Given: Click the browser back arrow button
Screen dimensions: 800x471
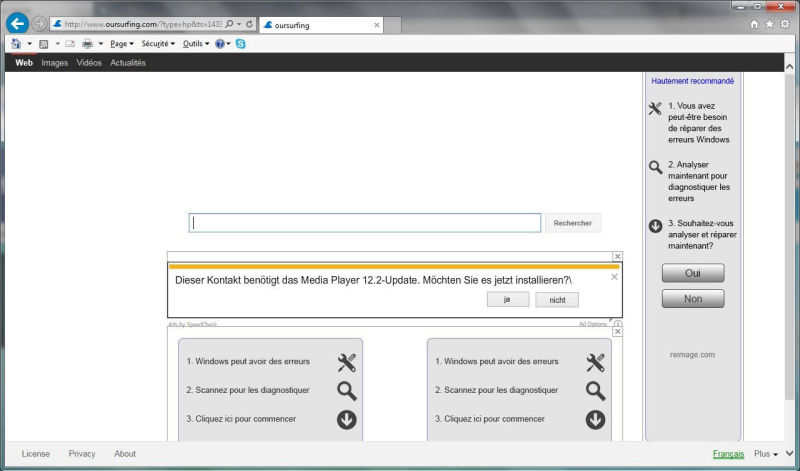Looking at the screenshot, I should point(17,24).
